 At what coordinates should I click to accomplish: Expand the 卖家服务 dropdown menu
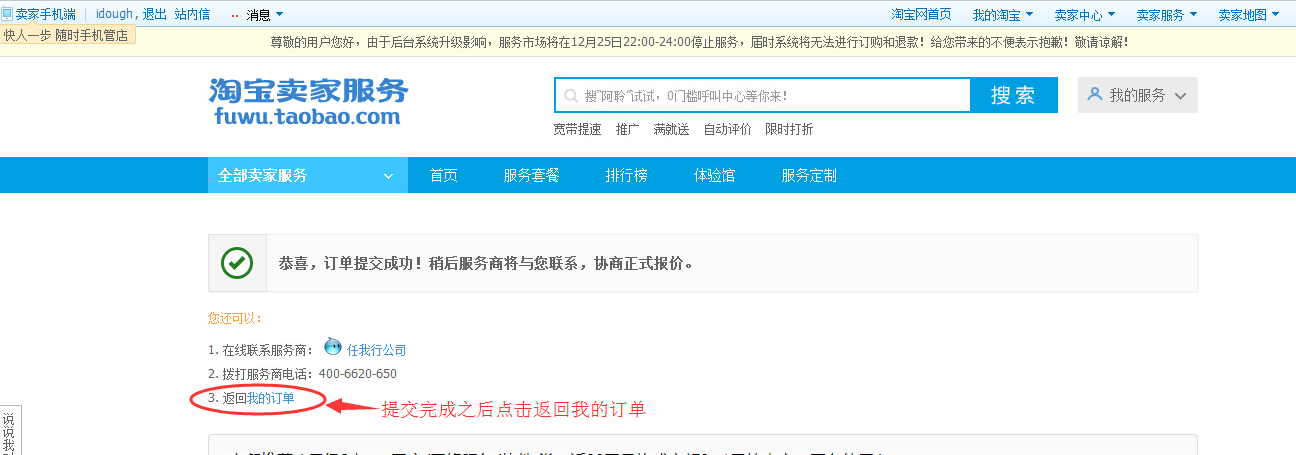(x=1167, y=14)
